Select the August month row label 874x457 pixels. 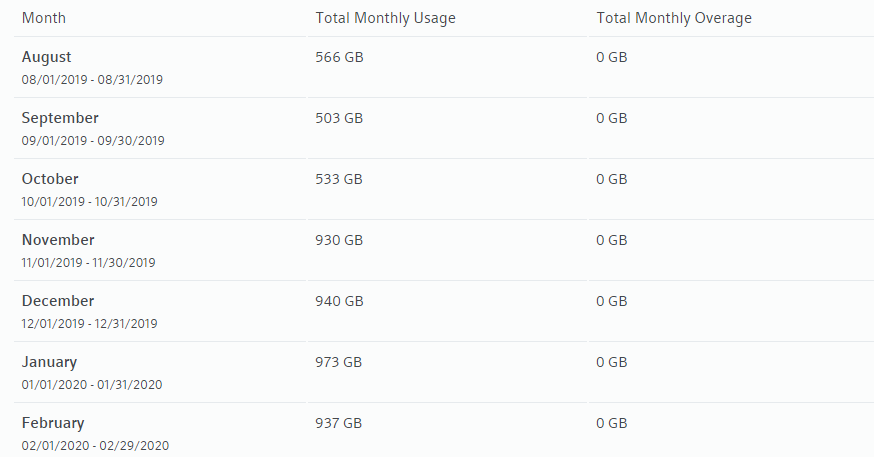pyautogui.click(x=47, y=57)
